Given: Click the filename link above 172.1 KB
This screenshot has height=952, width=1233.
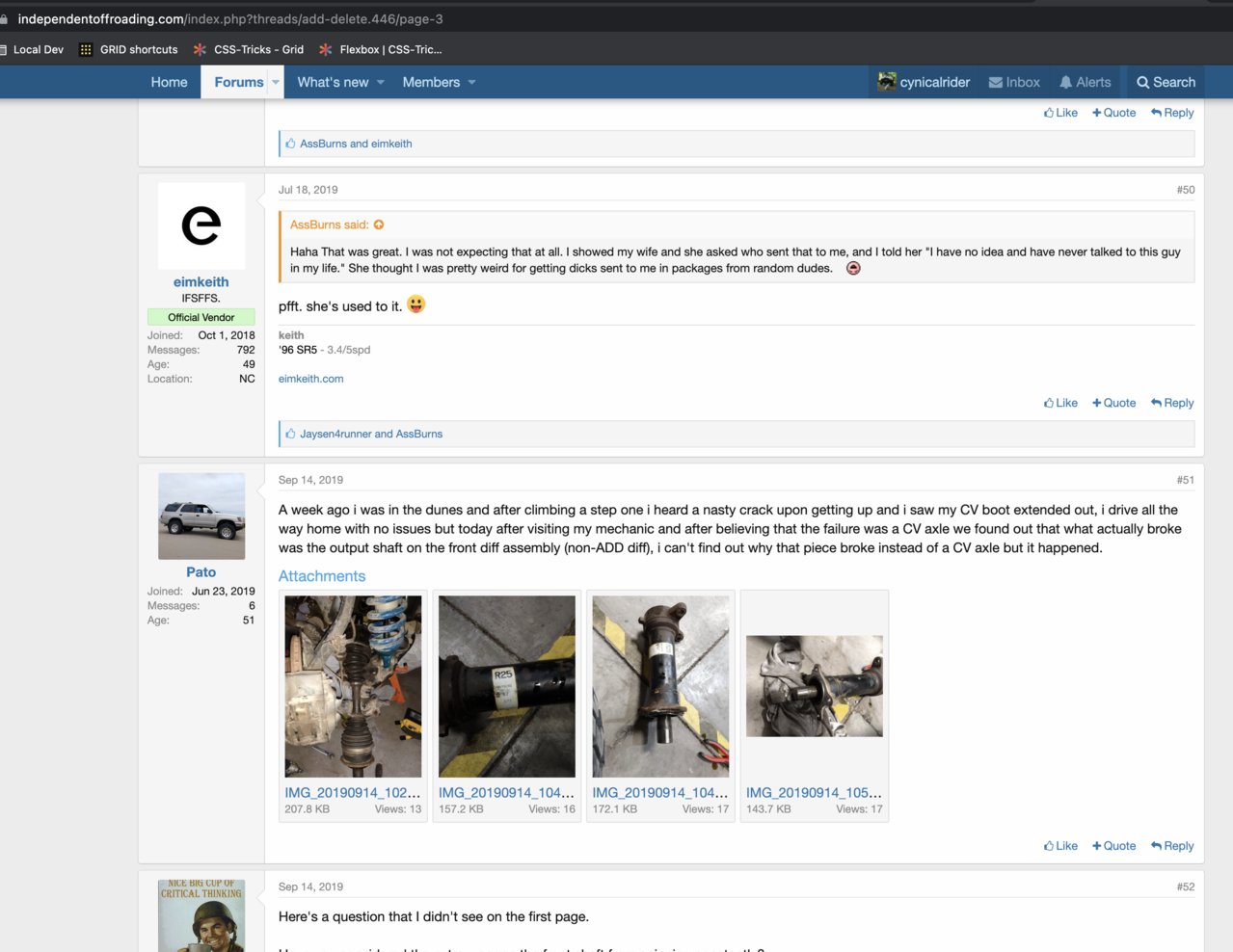Looking at the screenshot, I should [660, 793].
